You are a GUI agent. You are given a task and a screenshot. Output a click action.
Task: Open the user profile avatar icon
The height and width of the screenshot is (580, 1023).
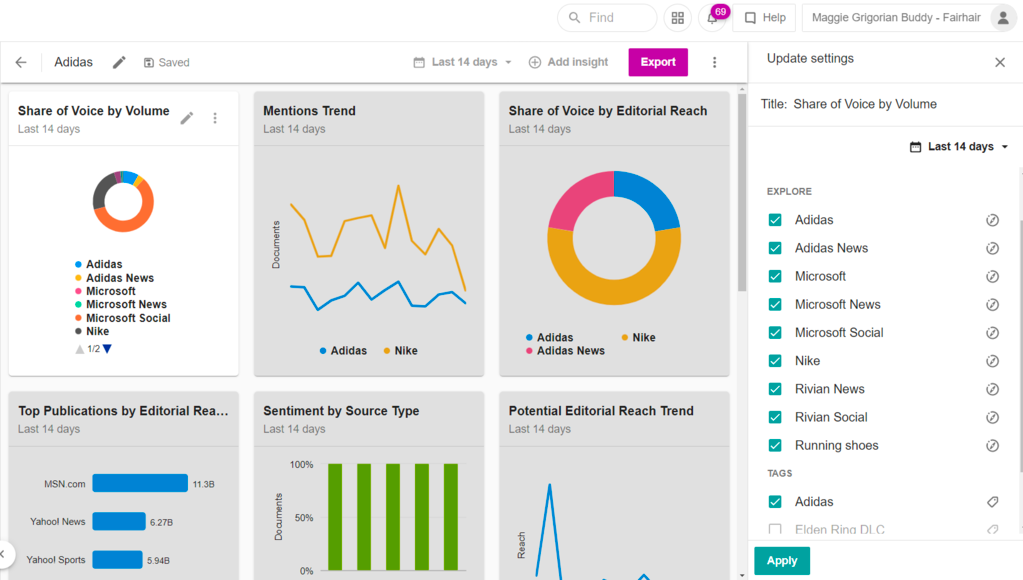pos(1003,18)
